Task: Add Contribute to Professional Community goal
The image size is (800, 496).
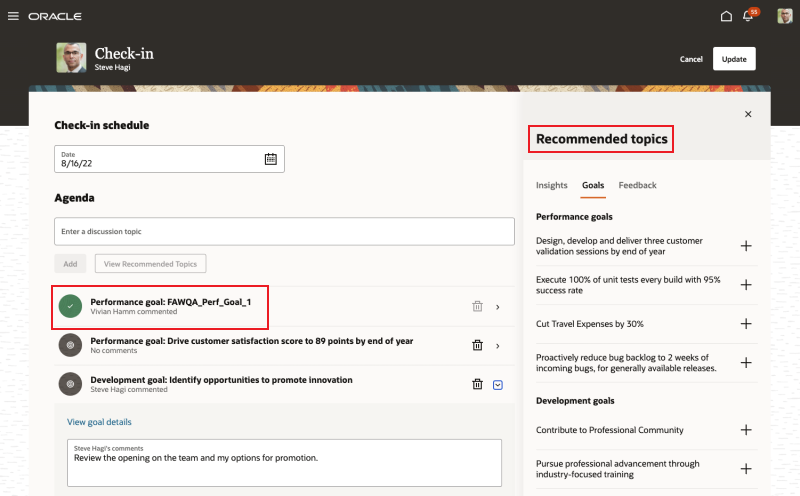Action: click(x=746, y=430)
